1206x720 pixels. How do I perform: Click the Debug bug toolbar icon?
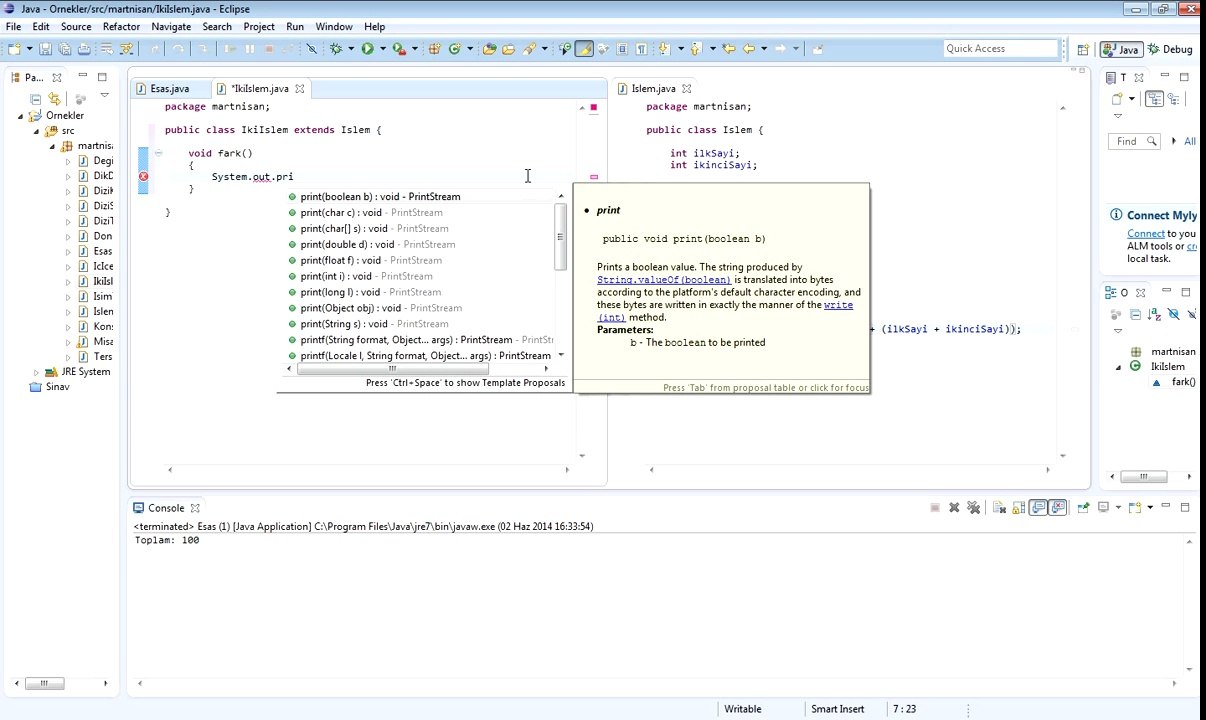click(x=336, y=49)
